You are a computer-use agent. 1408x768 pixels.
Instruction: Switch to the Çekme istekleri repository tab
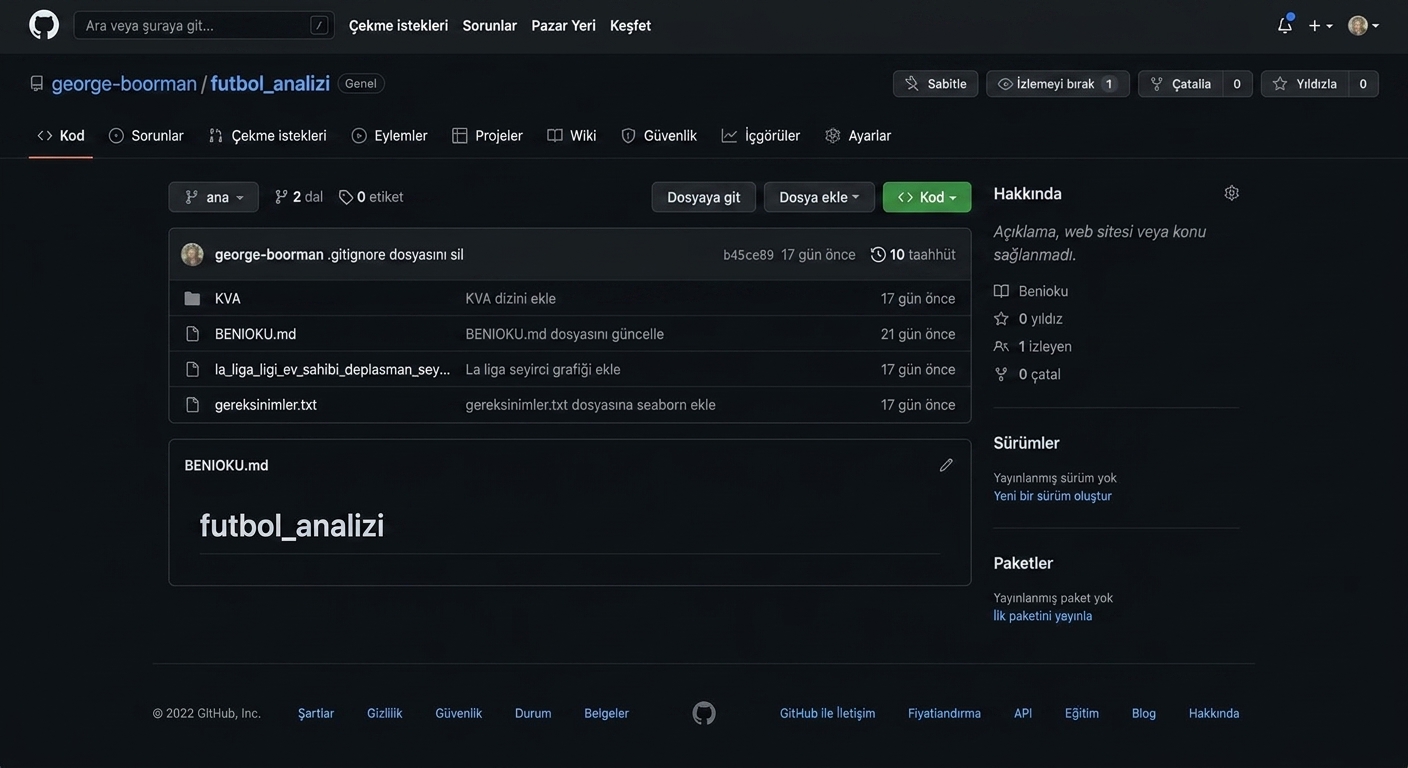click(x=268, y=135)
